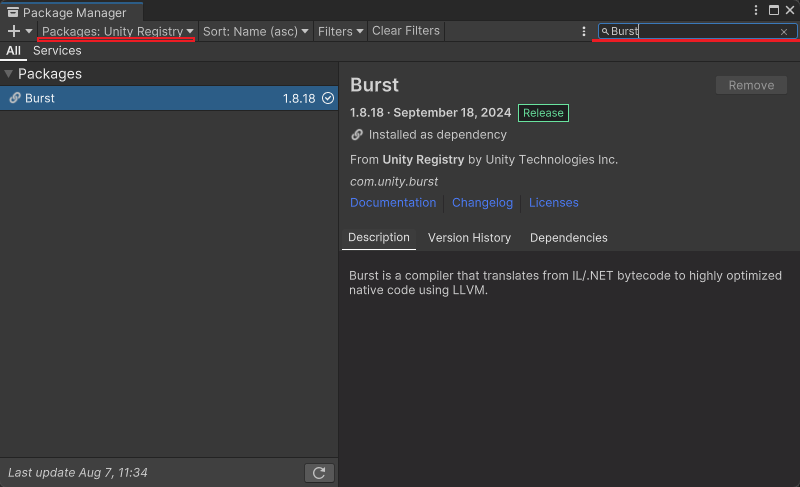Viewport: 800px width, 487px height.
Task: Select the Burst package row
Action: (x=169, y=98)
